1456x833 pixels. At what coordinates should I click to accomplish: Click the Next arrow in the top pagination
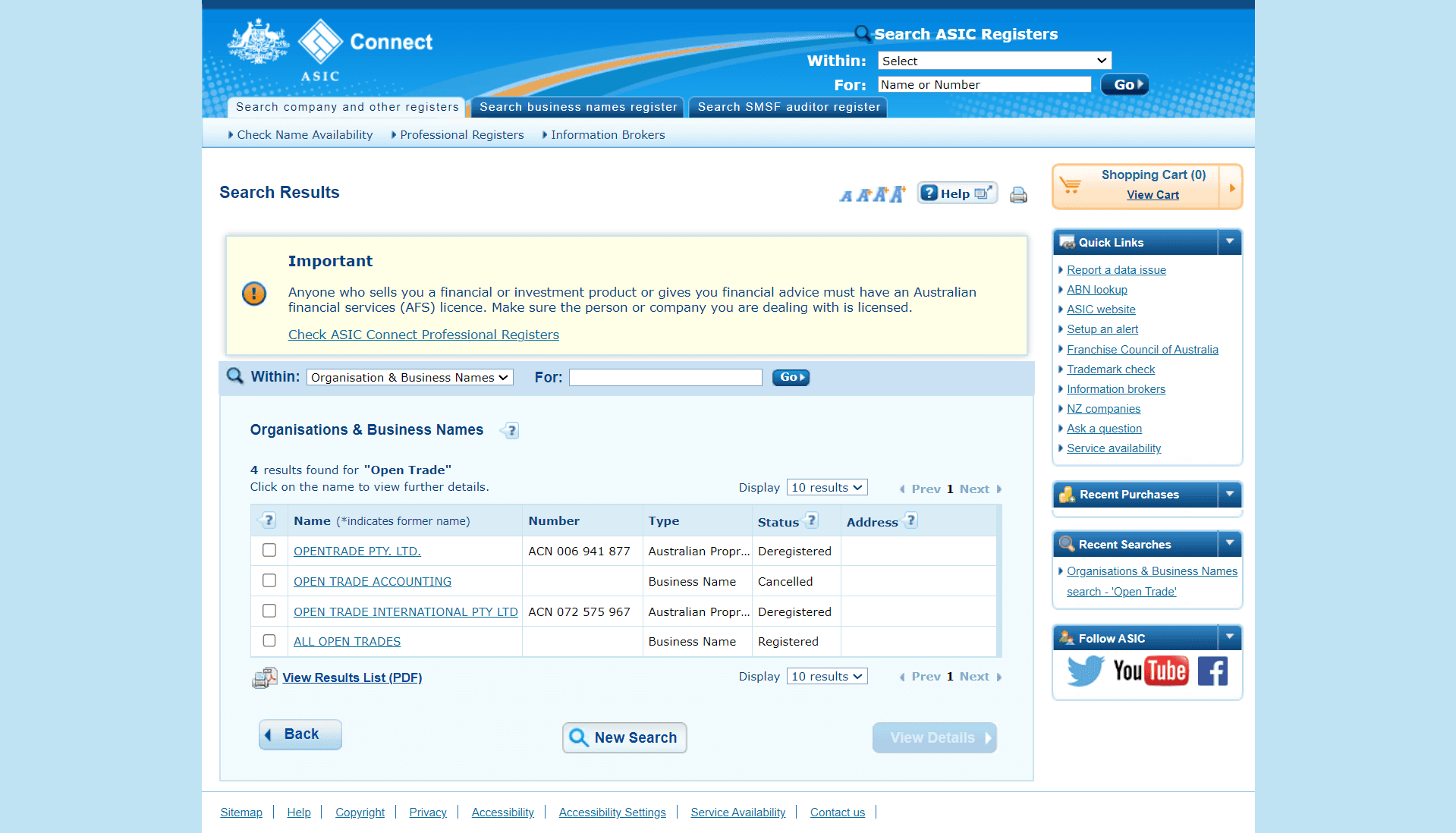[998, 489]
